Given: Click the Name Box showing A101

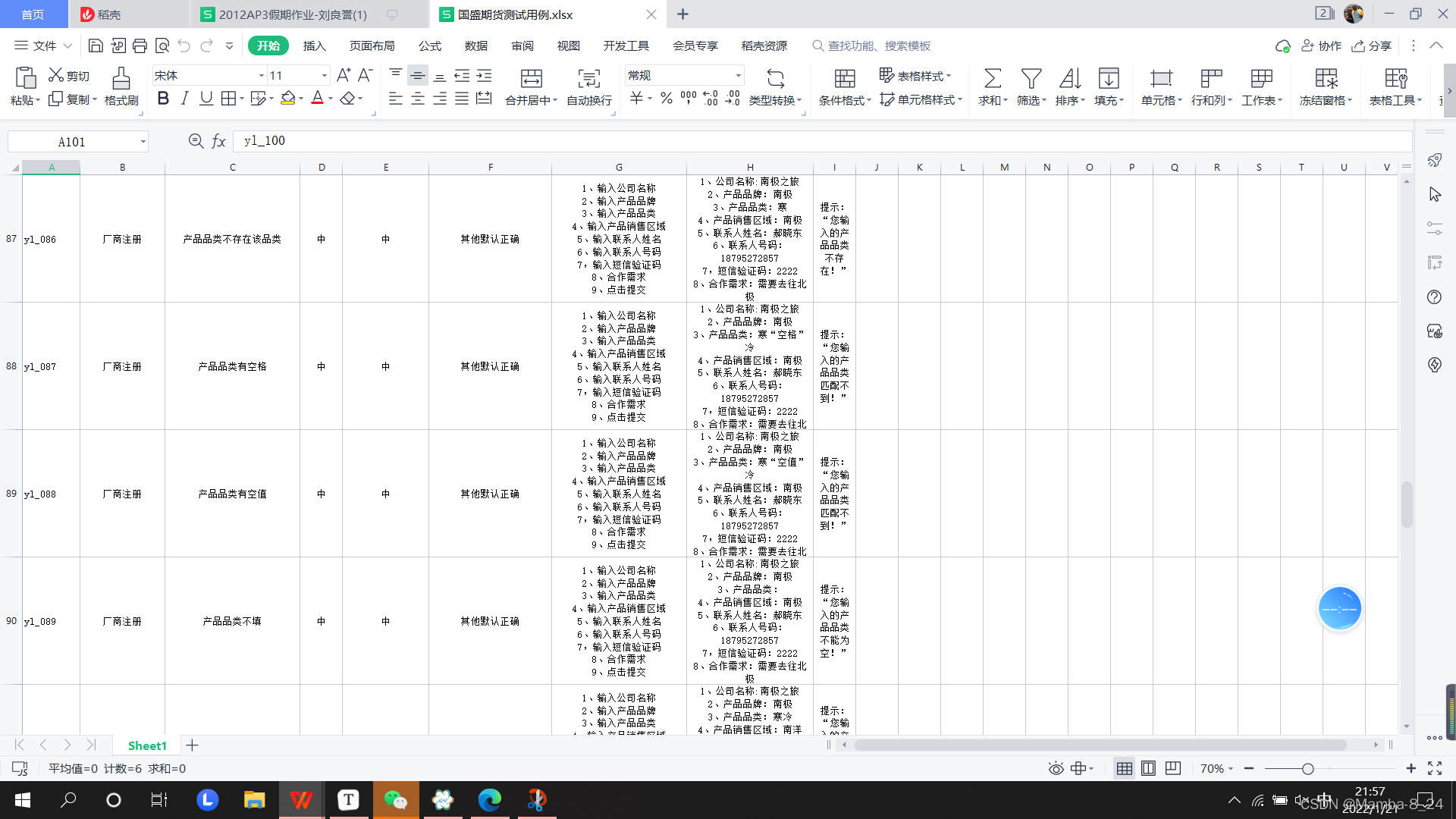Looking at the screenshot, I should click(x=72, y=142).
